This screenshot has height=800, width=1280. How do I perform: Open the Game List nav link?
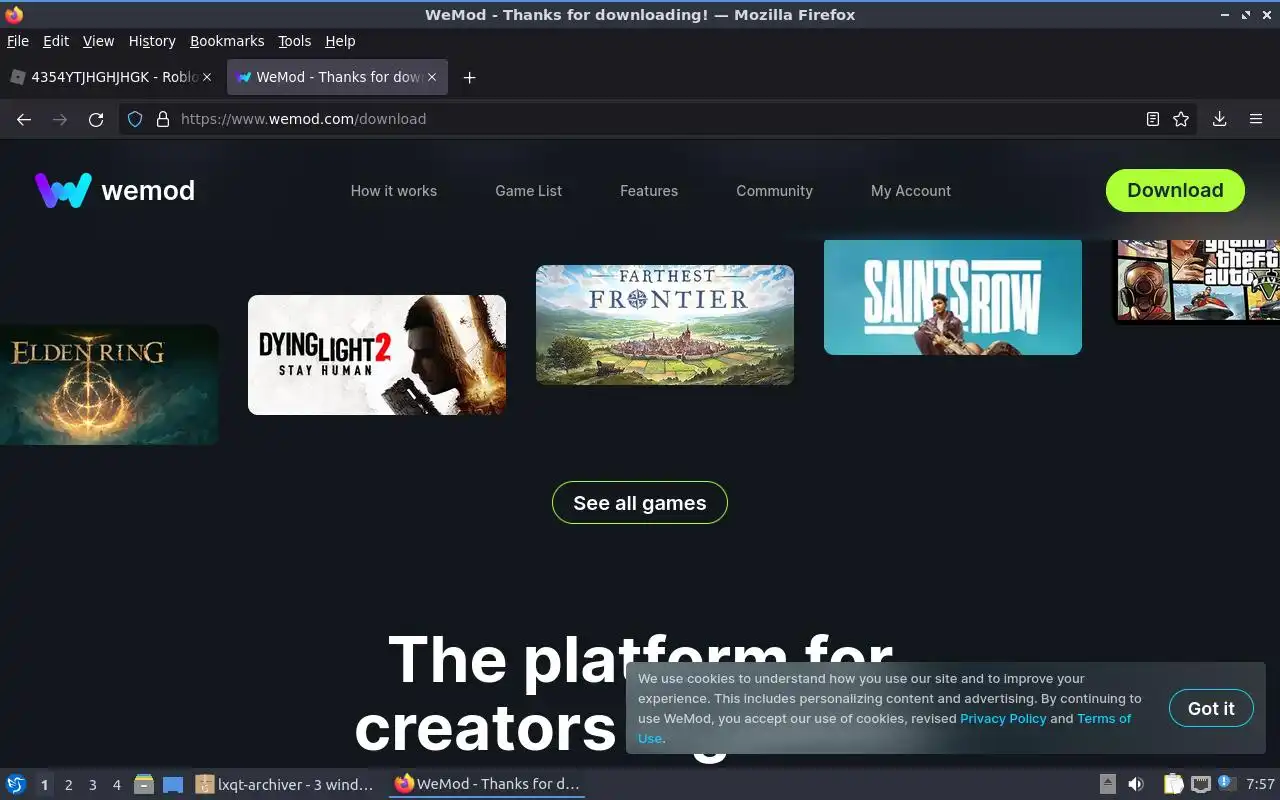tap(529, 191)
